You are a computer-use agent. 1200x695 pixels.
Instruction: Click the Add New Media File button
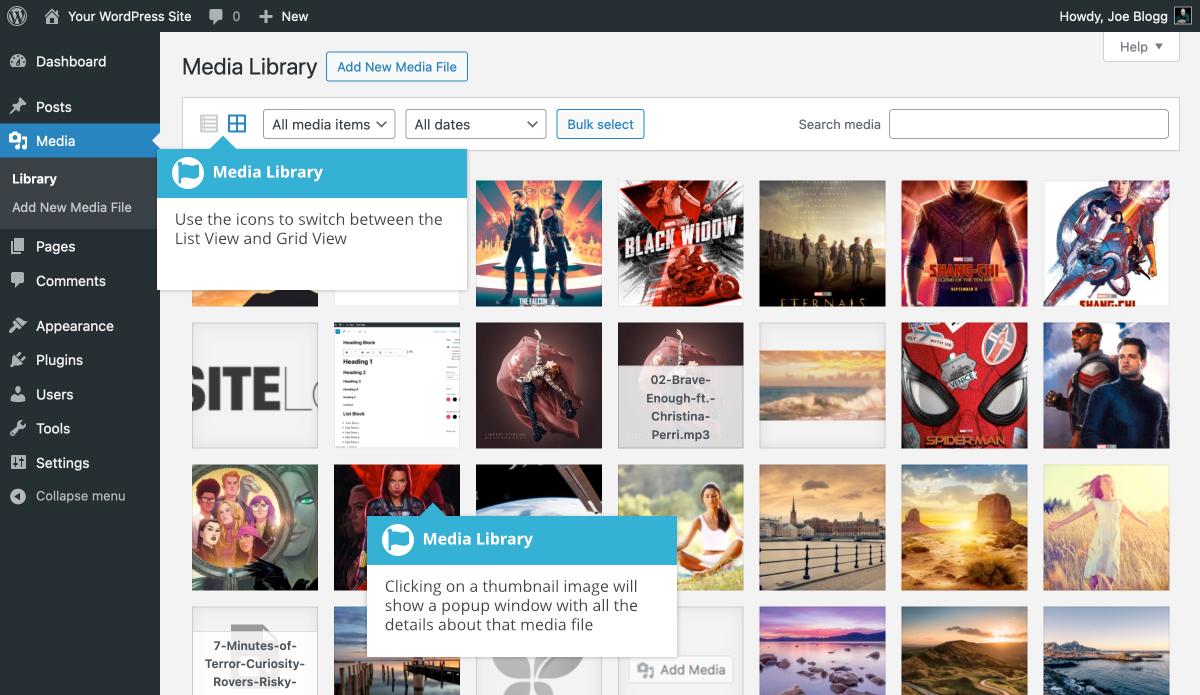[396, 67]
